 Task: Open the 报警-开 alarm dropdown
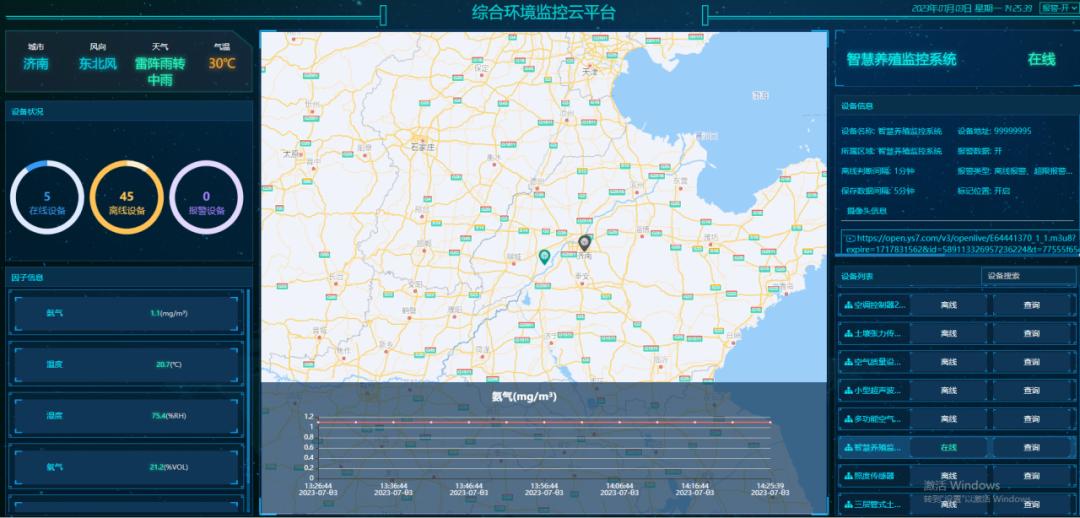point(1057,8)
